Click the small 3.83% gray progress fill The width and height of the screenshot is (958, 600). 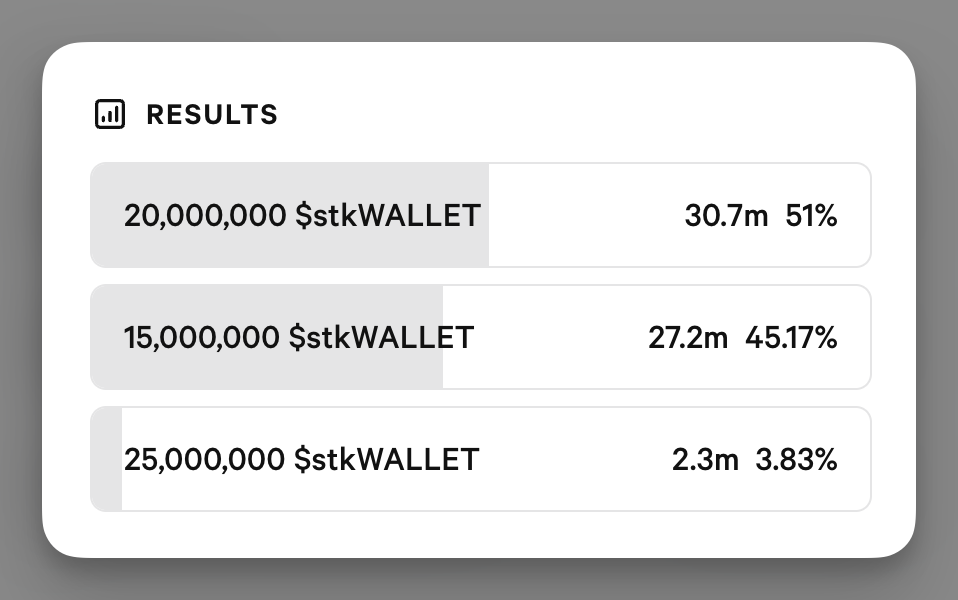pos(107,459)
